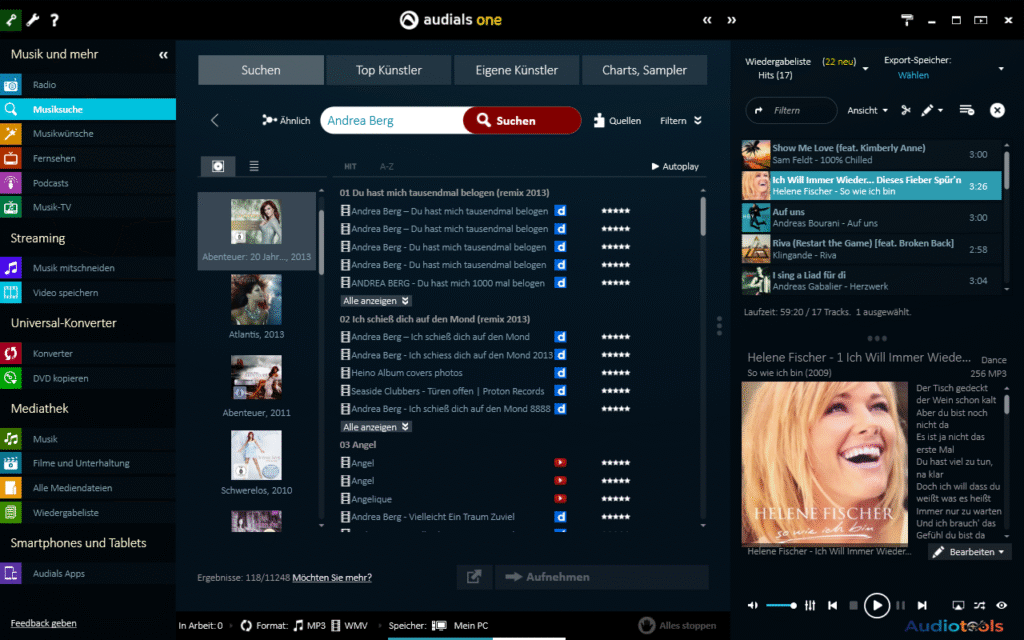
Task: Click the Helene Fischer album cover
Action: coord(824,460)
